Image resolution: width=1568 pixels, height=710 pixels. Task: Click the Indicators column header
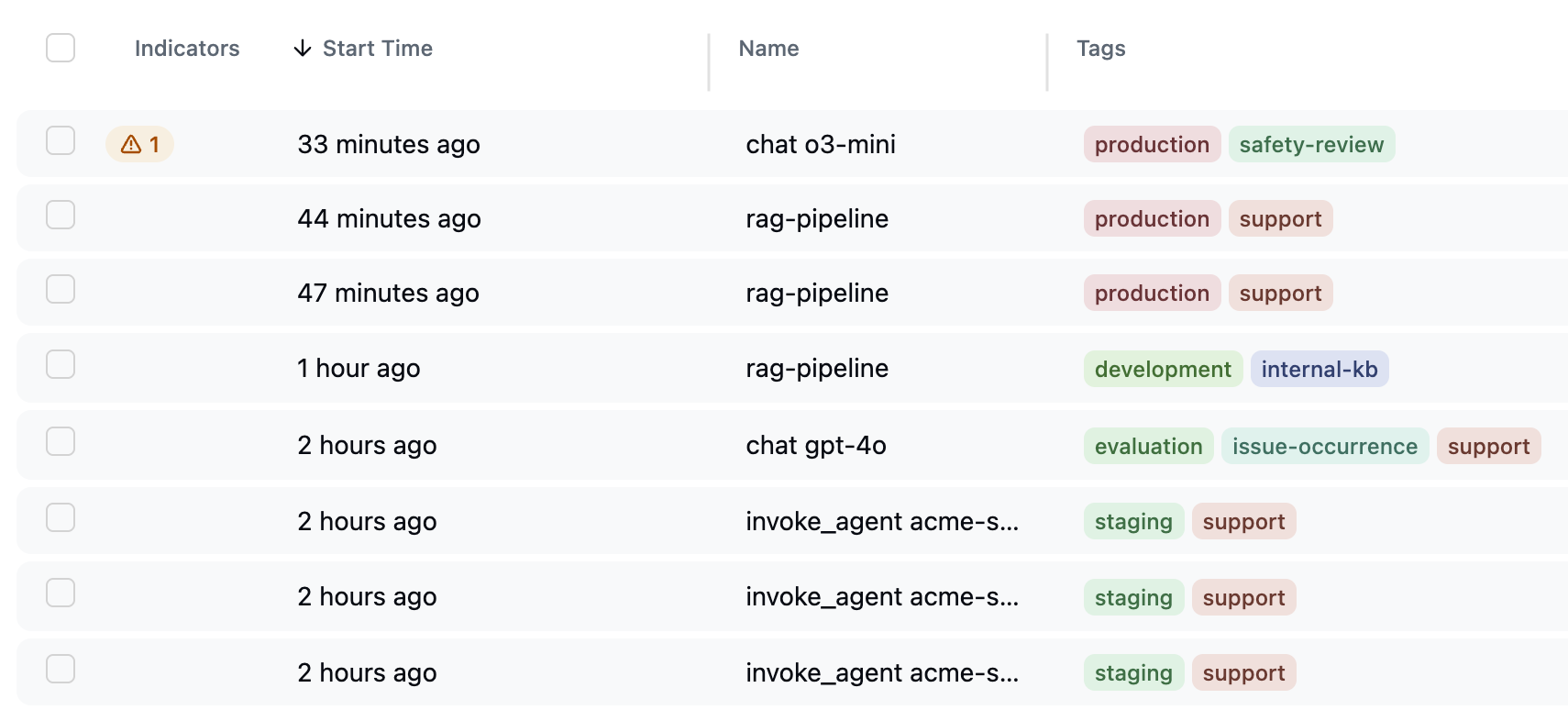[187, 49]
